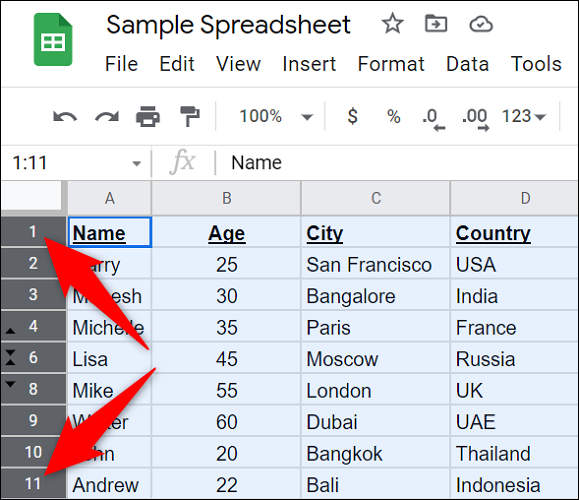Viewport: 579px width, 500px height.
Task: Format as currency with dollar icon
Action: 353,116
